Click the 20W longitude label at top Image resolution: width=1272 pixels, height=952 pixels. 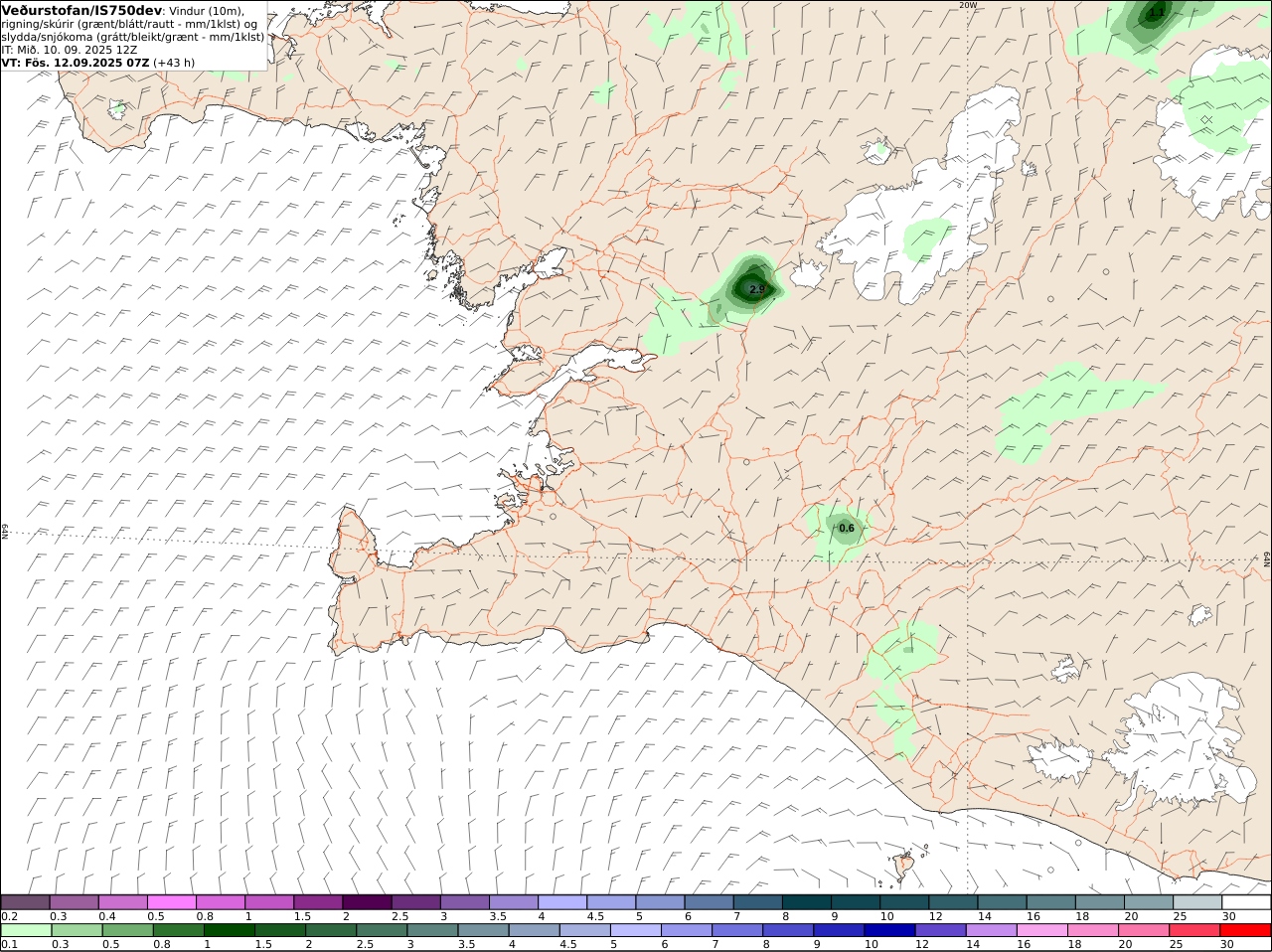968,5
